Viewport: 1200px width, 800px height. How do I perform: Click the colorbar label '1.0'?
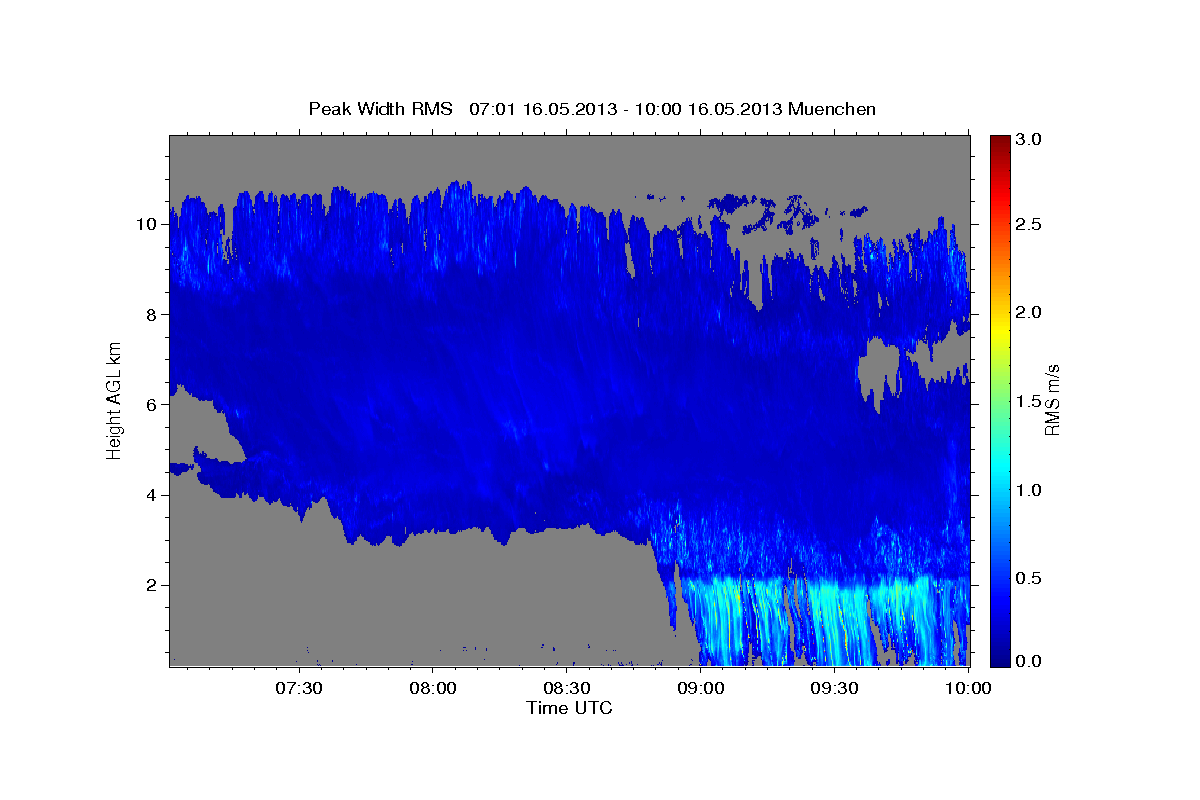(1029, 490)
